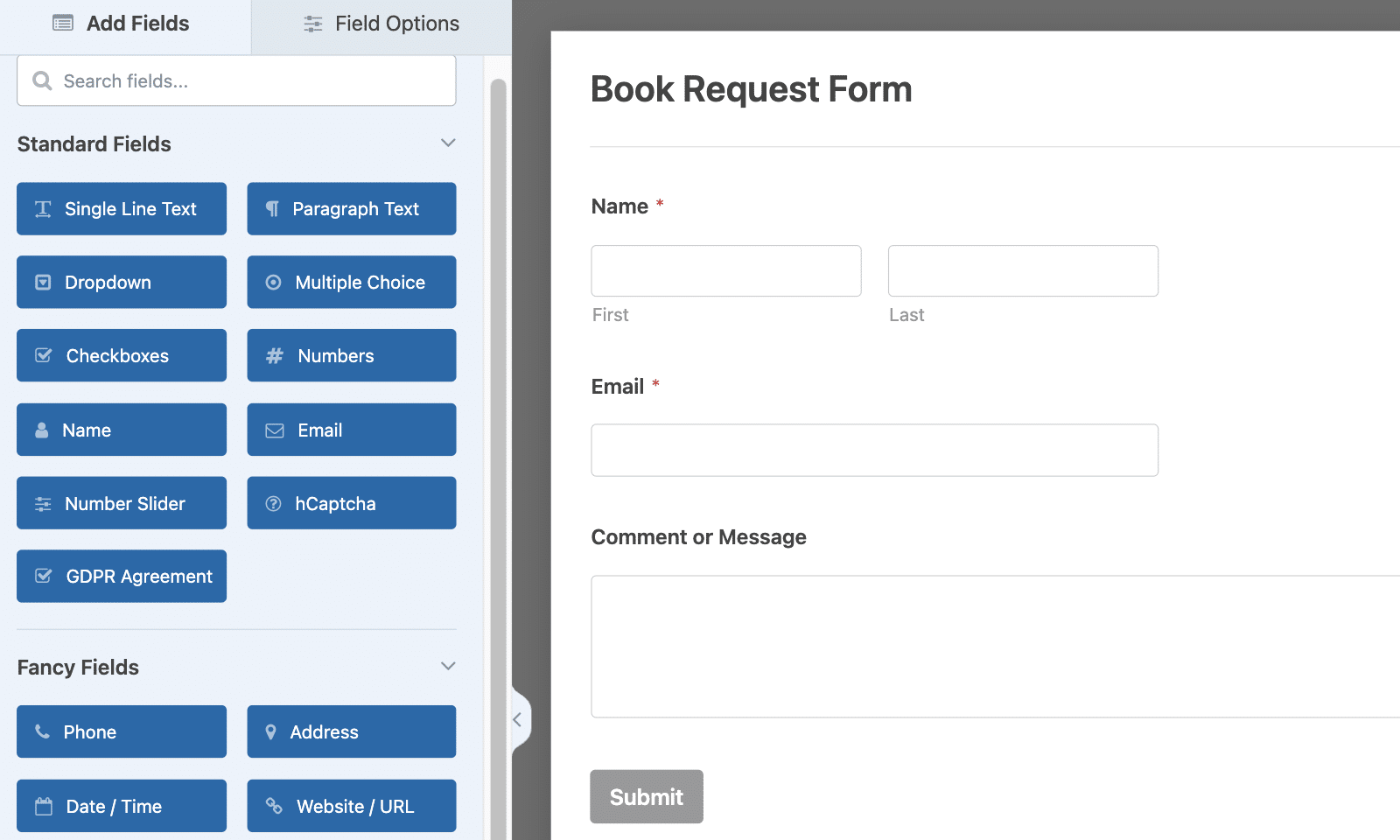Insert a Date / Time field
This screenshot has height=840, width=1400.
tap(121, 805)
